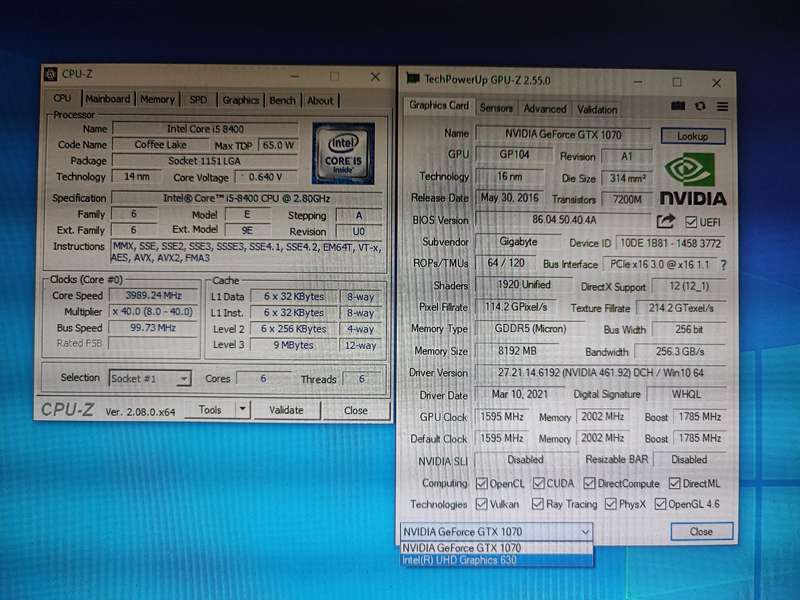Click the Code Name value Coffee Lake
The width and height of the screenshot is (800, 600).
tap(160, 144)
